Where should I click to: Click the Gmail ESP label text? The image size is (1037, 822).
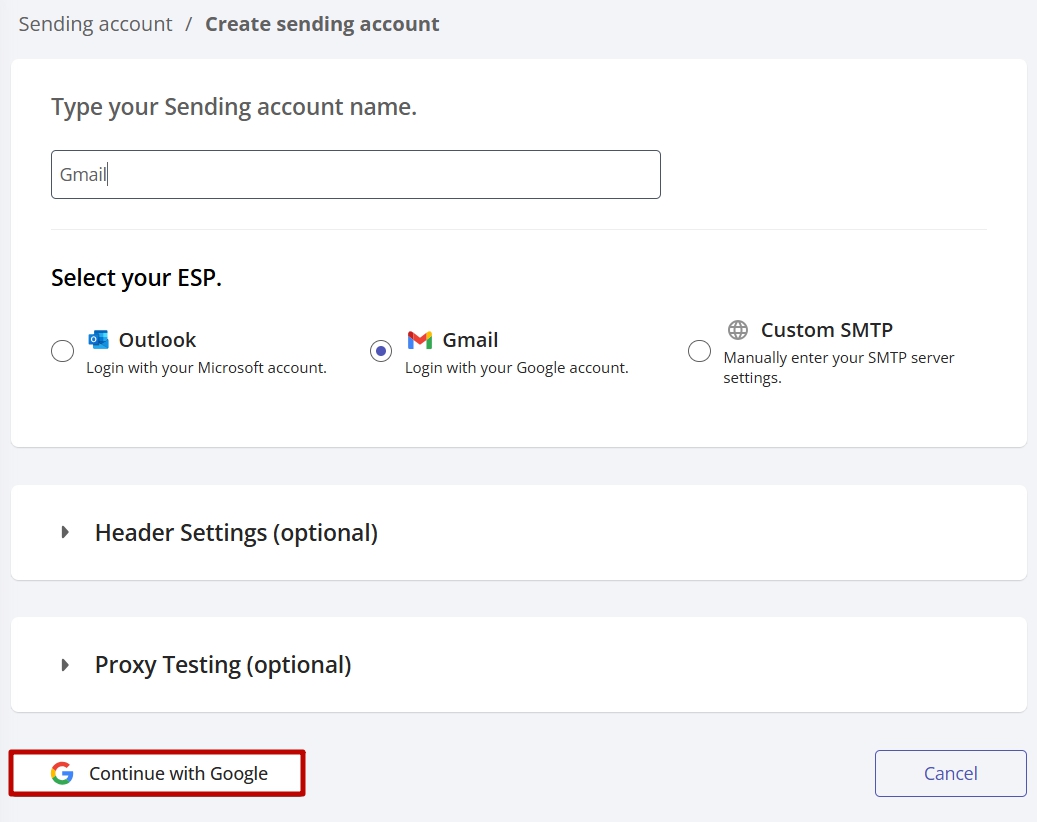[470, 340]
